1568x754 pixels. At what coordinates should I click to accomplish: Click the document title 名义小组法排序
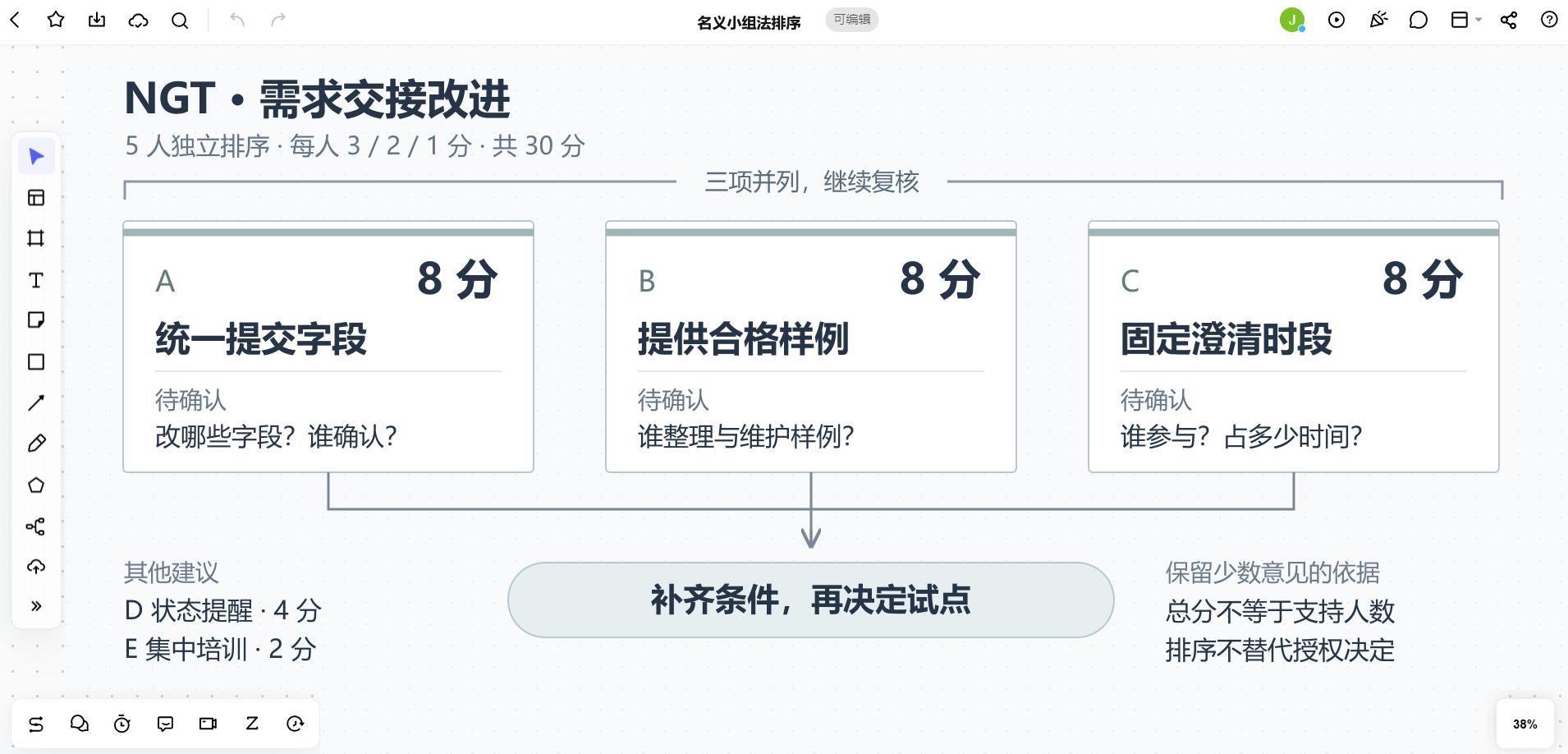pyautogui.click(x=749, y=22)
